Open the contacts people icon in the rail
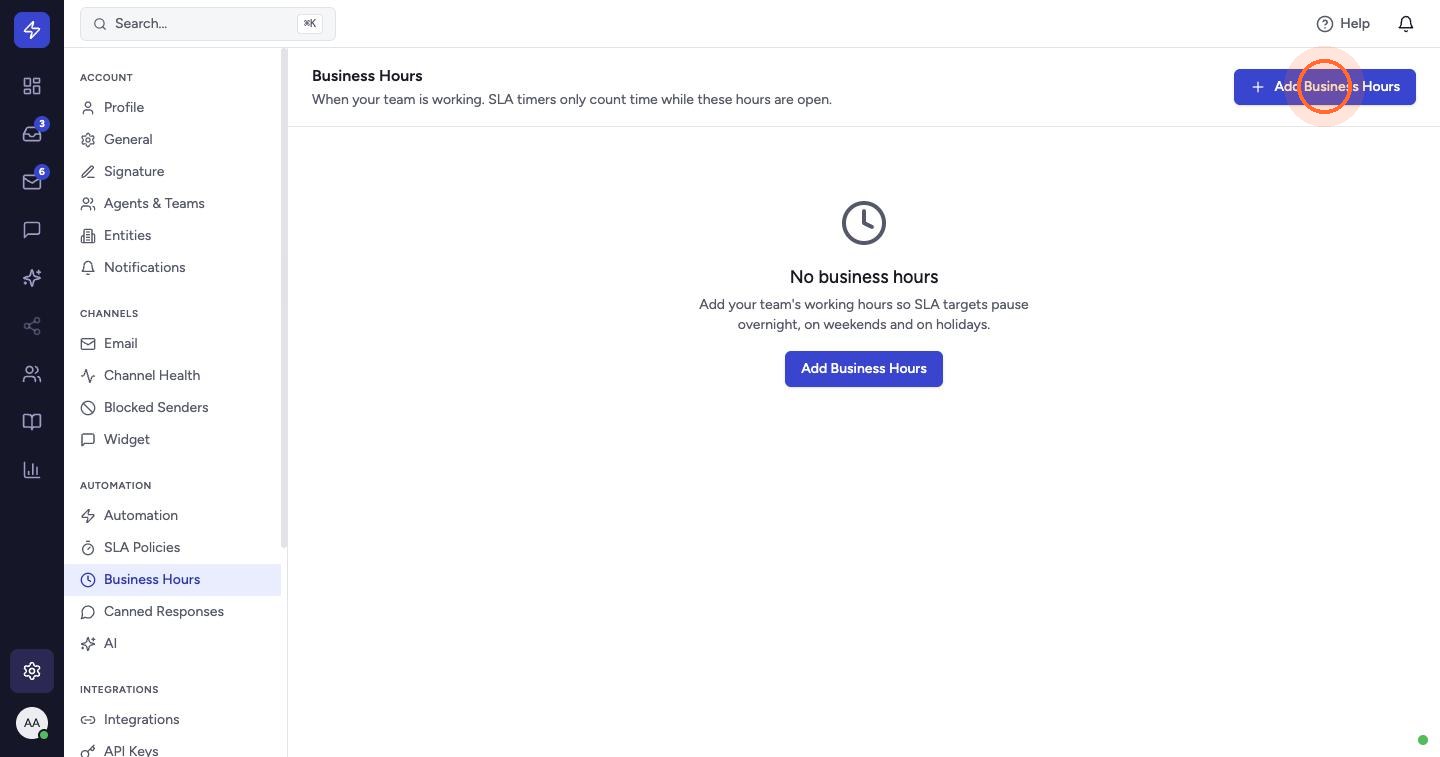The image size is (1440, 757). coord(32,374)
